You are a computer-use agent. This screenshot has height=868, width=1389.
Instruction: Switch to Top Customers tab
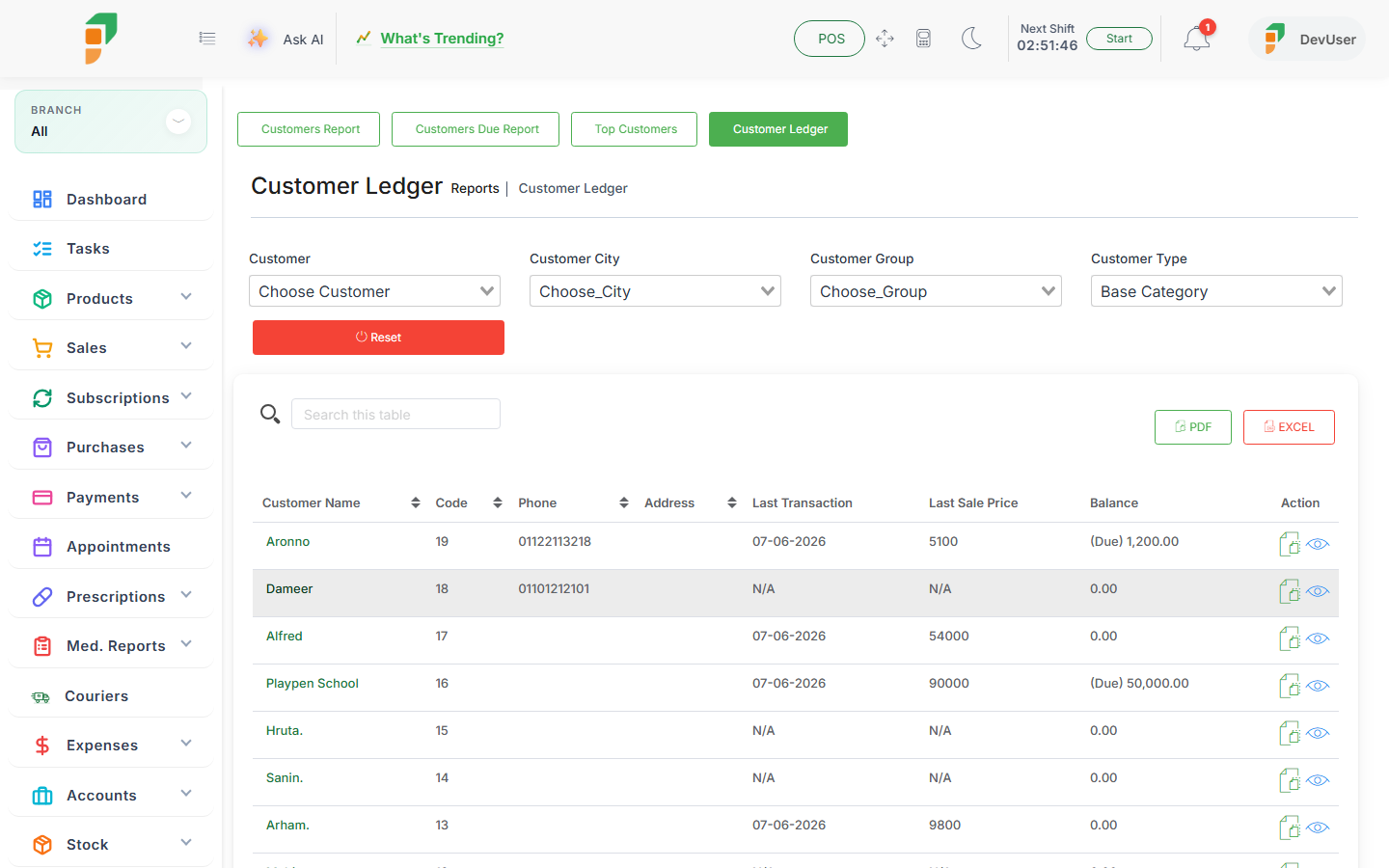(x=634, y=129)
